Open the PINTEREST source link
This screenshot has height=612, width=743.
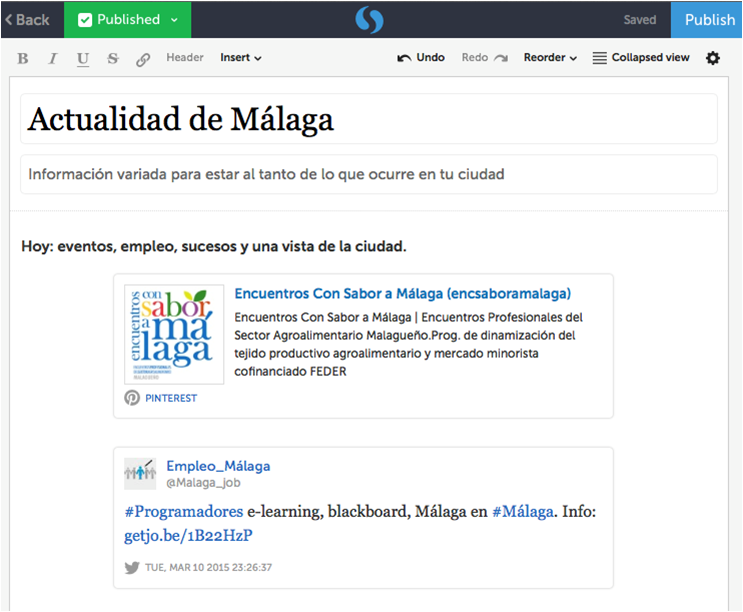(x=171, y=398)
